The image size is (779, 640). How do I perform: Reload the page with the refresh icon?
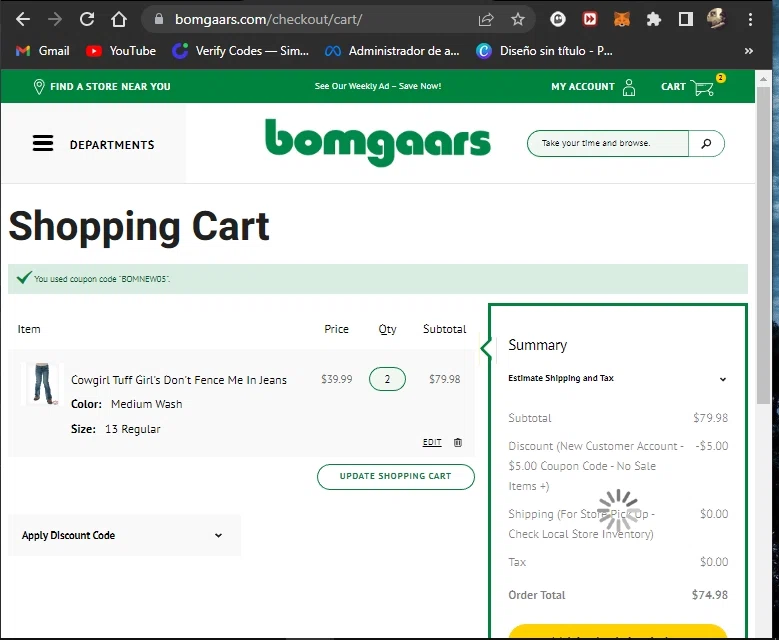pyautogui.click(x=87, y=19)
